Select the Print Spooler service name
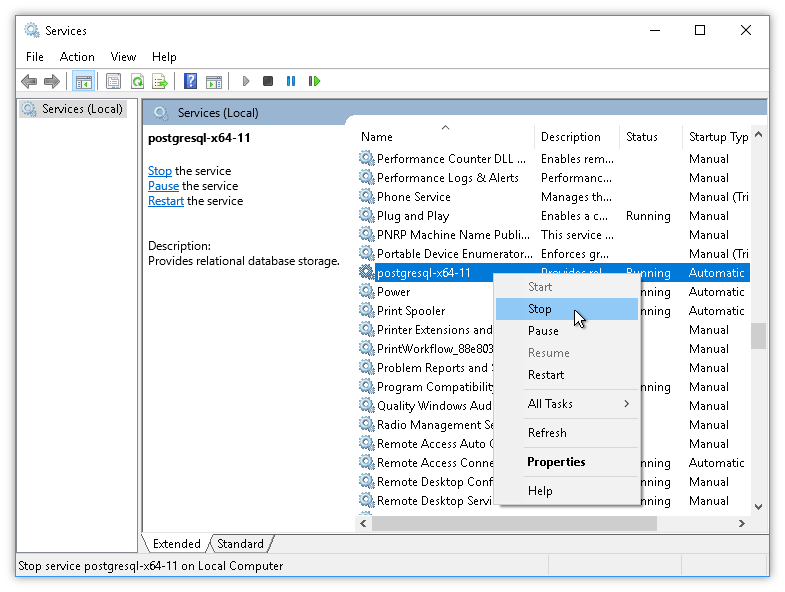This screenshot has width=785, height=592. pos(411,311)
